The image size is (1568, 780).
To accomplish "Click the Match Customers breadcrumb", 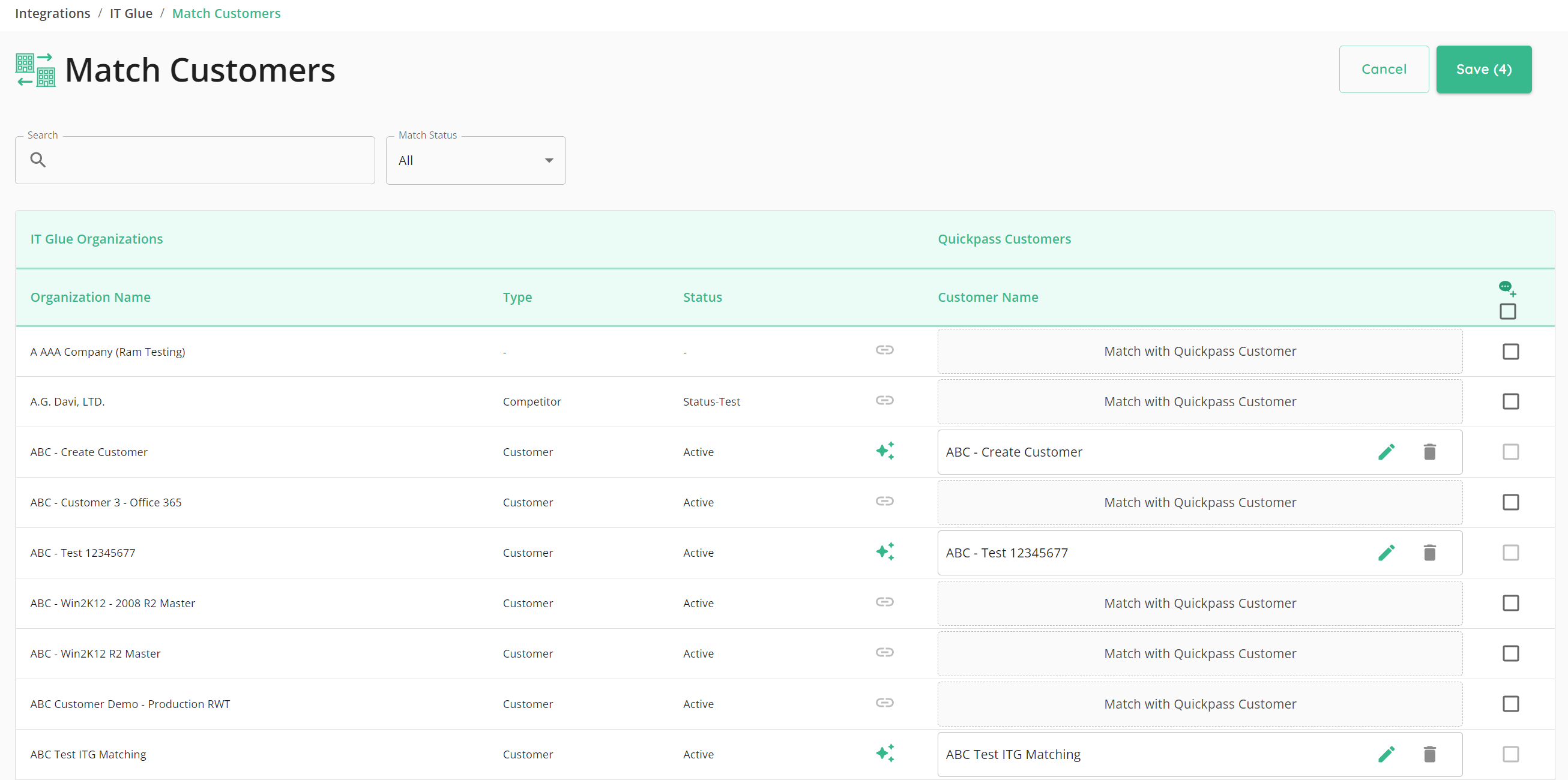I will pyautogui.click(x=226, y=13).
